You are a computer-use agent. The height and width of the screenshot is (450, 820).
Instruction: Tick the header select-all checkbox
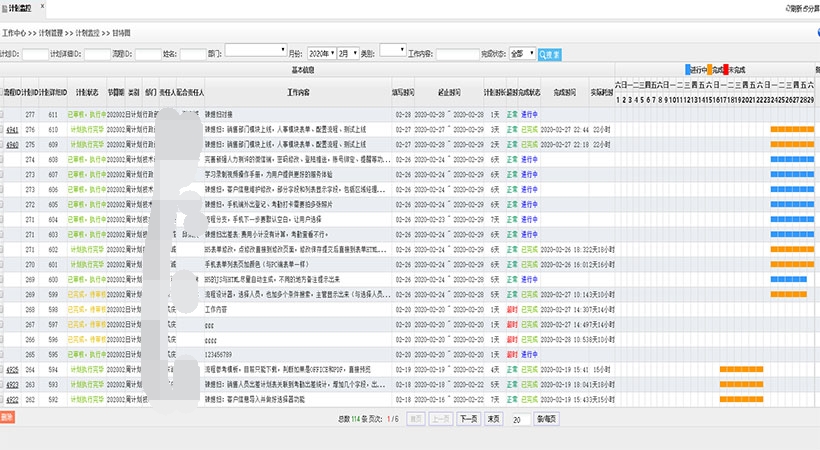(x=1, y=93)
